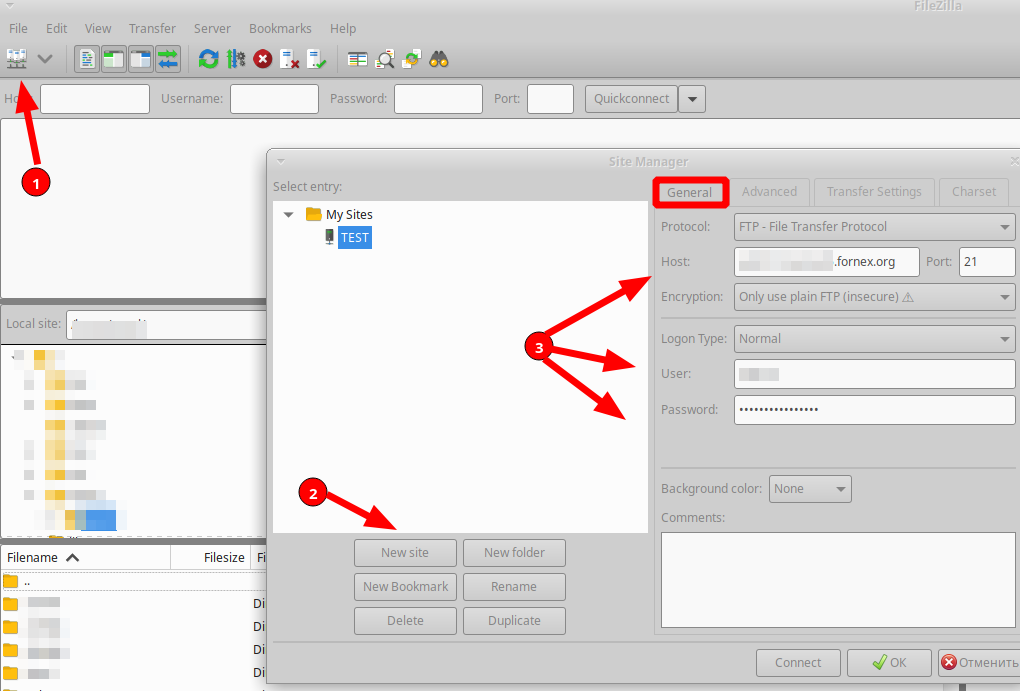Focus the User field in Site Manager
This screenshot has width=1020, height=691.
tap(874, 374)
